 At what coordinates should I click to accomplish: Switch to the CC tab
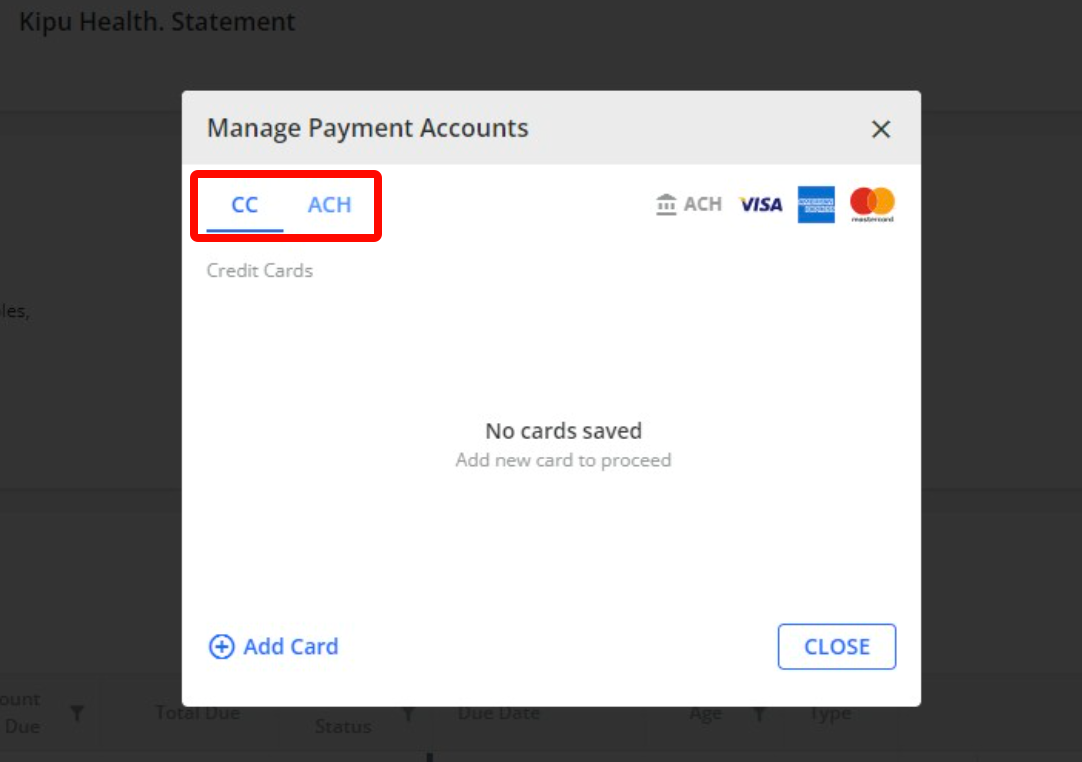[244, 204]
